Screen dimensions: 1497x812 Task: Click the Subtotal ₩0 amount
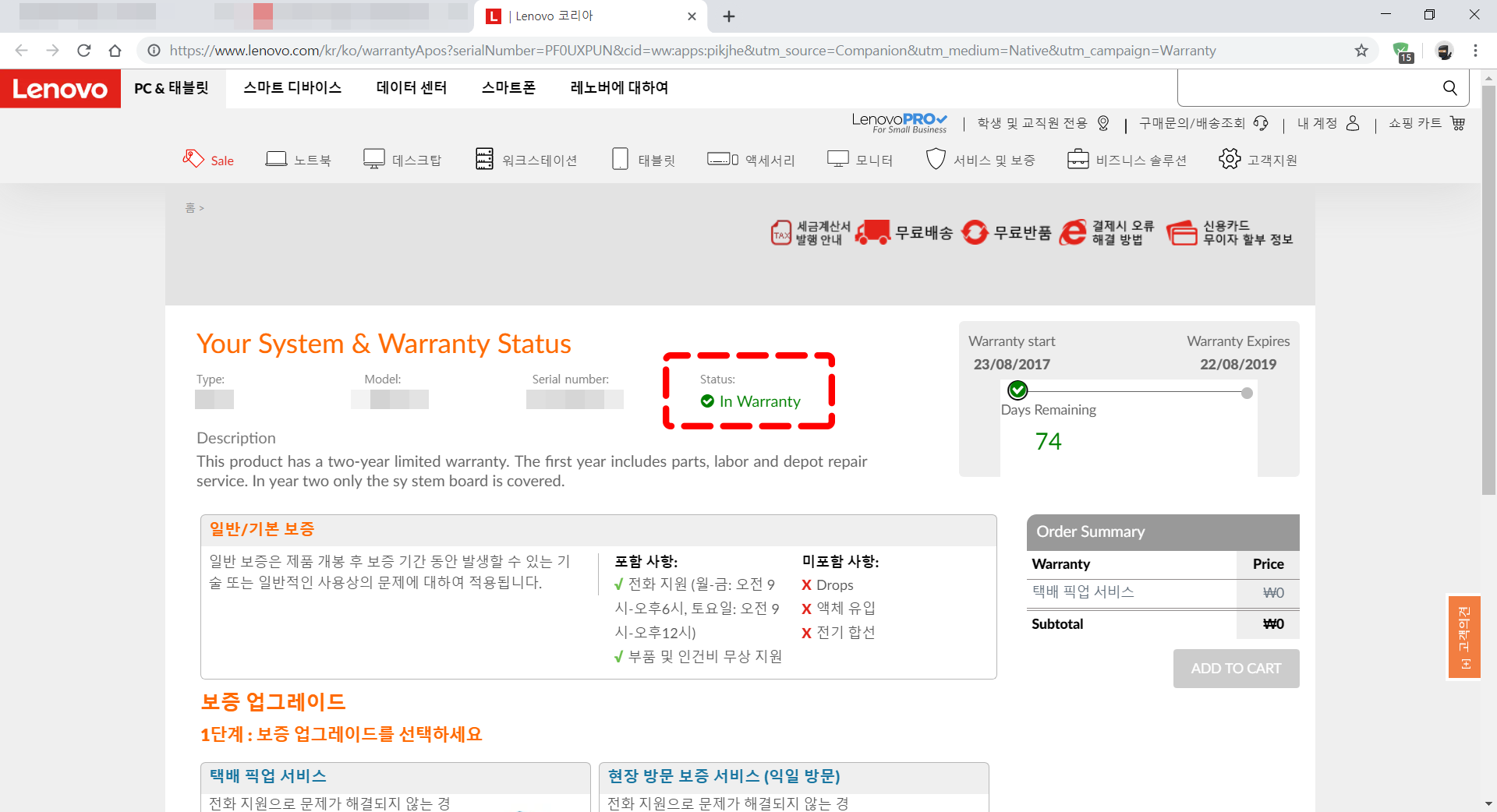click(x=1273, y=624)
